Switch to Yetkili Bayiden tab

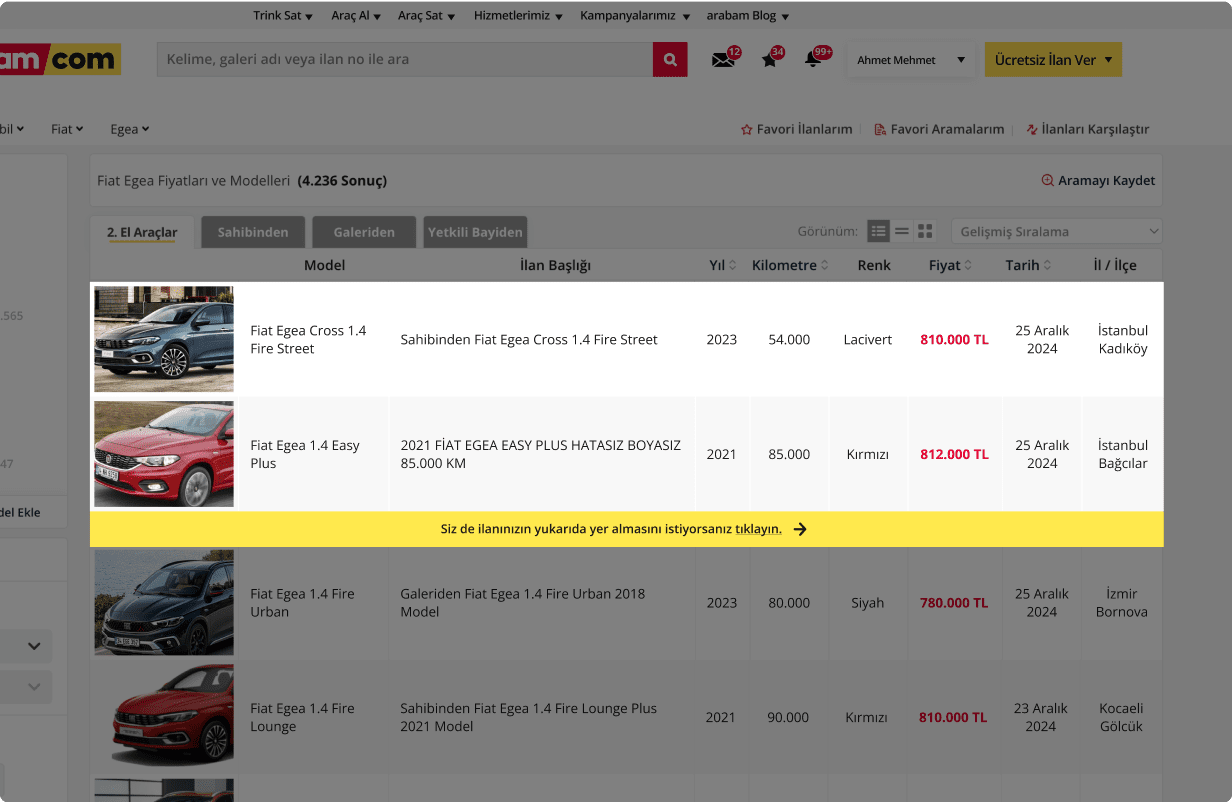pyautogui.click(x=475, y=232)
